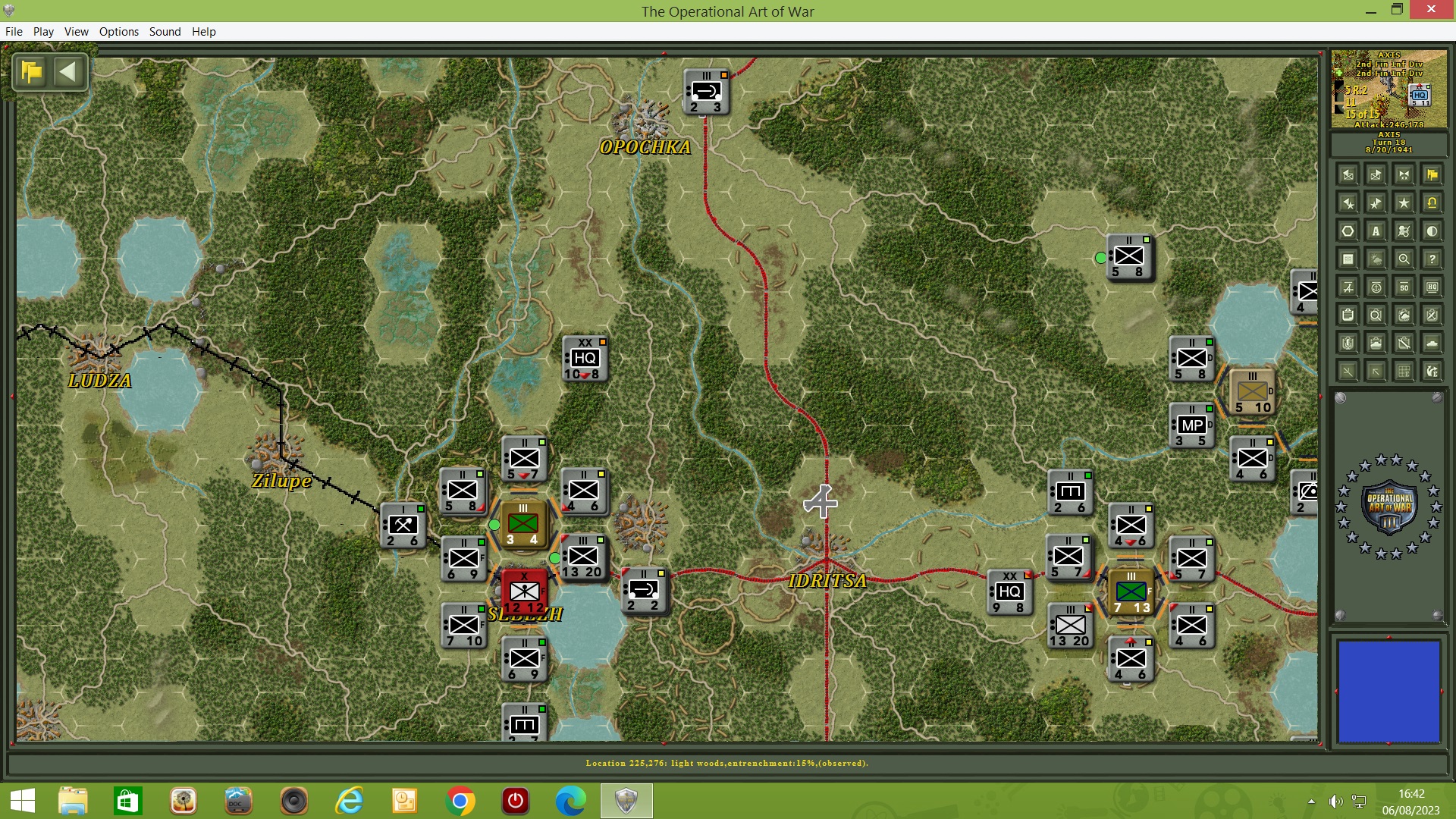Click the star with left arrow icon

[1348, 203]
